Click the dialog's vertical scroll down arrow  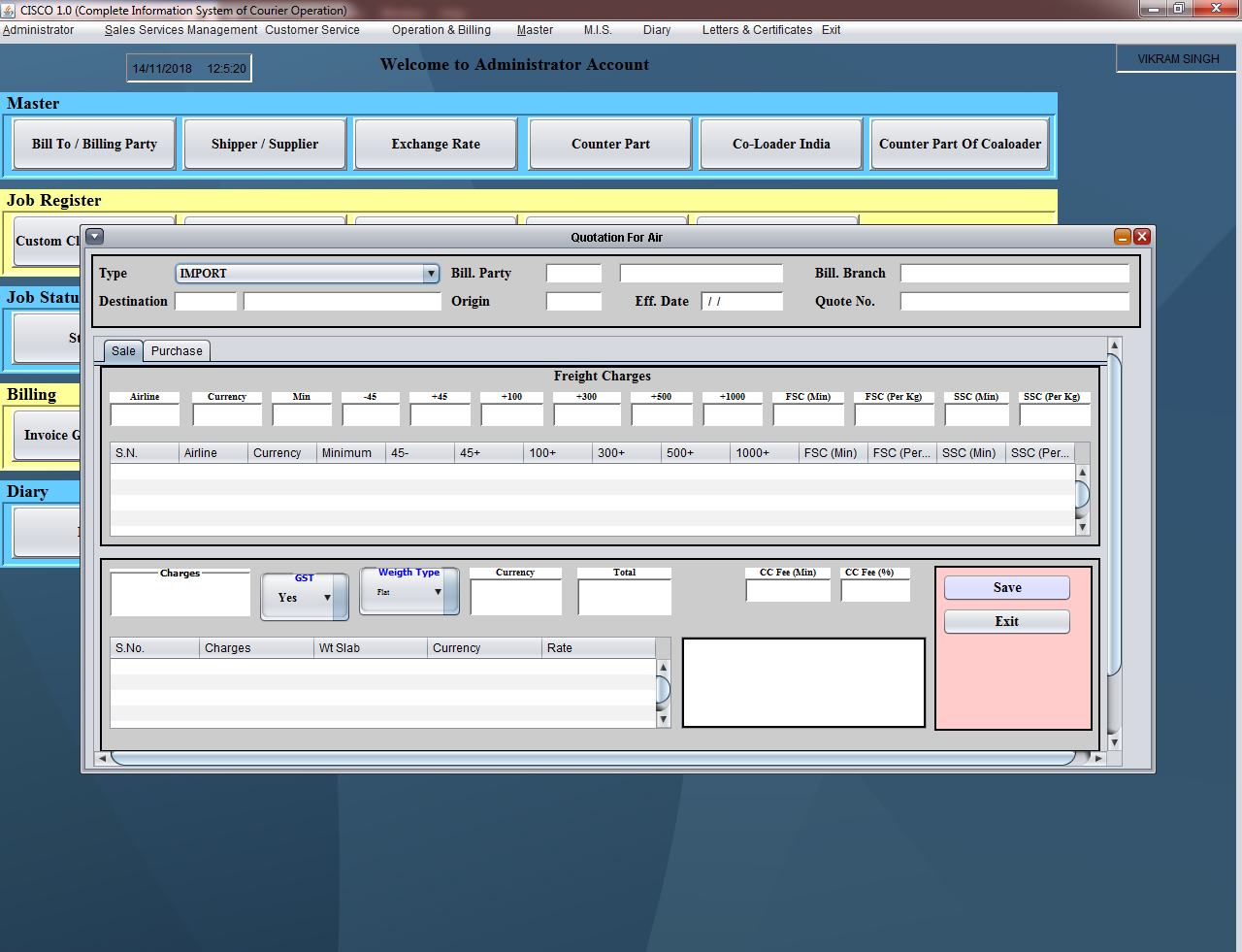(x=1114, y=742)
